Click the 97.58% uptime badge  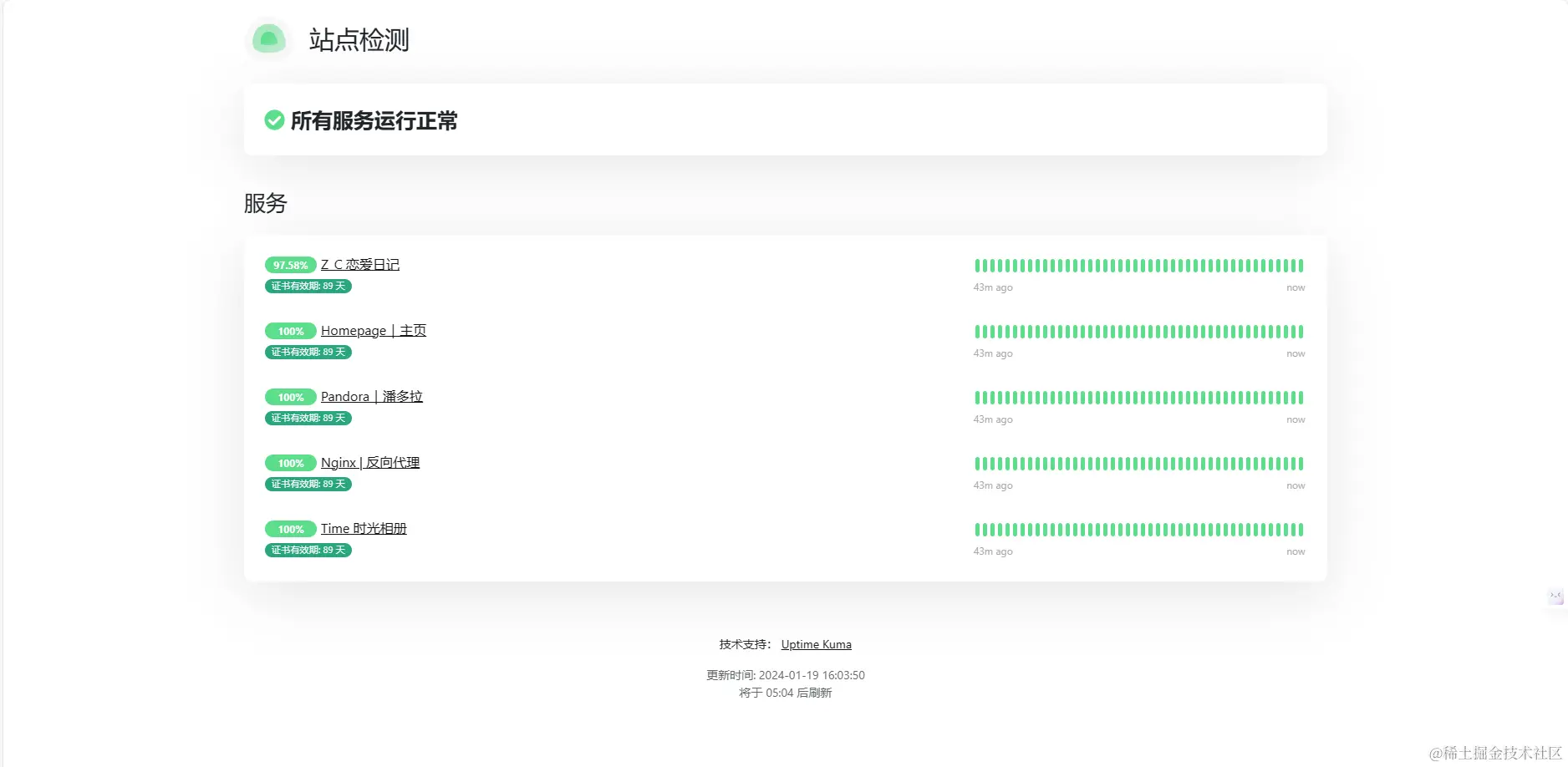coord(291,265)
